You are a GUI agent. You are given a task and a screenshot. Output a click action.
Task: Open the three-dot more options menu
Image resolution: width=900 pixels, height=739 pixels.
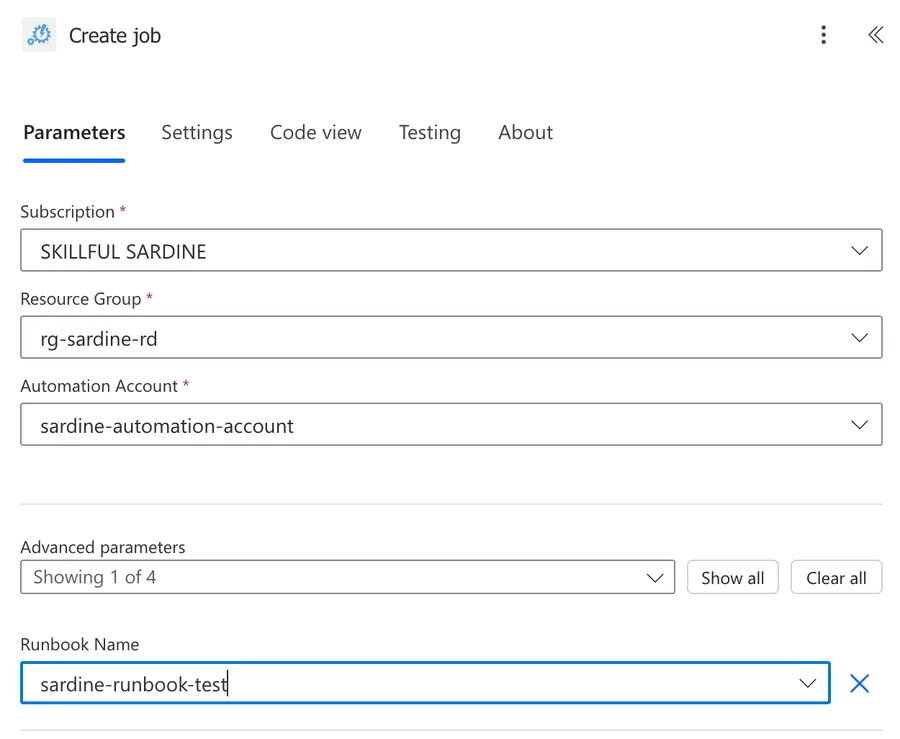[x=823, y=35]
